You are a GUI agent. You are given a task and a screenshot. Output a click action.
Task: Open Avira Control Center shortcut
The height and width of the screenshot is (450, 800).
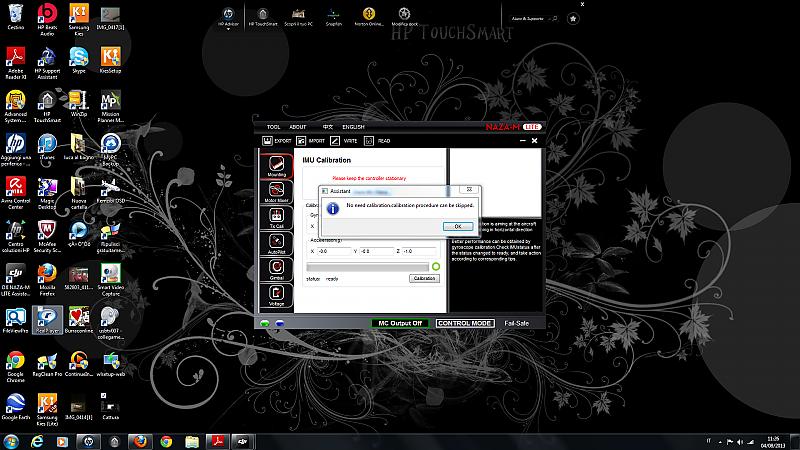click(x=16, y=193)
